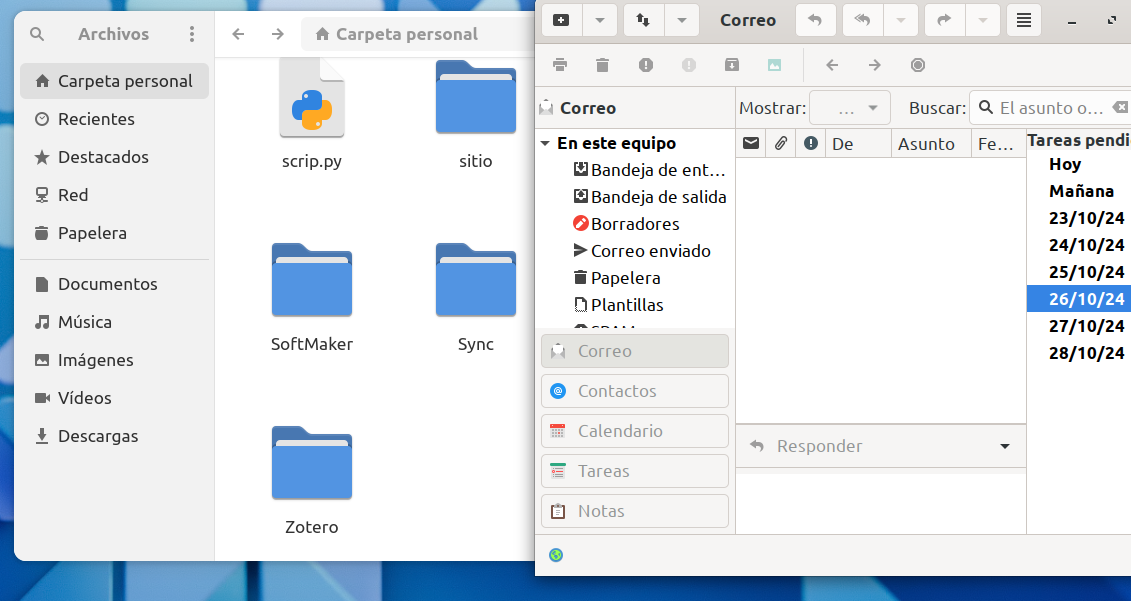Image resolution: width=1131 pixels, height=601 pixels.
Task: Click the load images icon in toolbar
Action: click(774, 65)
